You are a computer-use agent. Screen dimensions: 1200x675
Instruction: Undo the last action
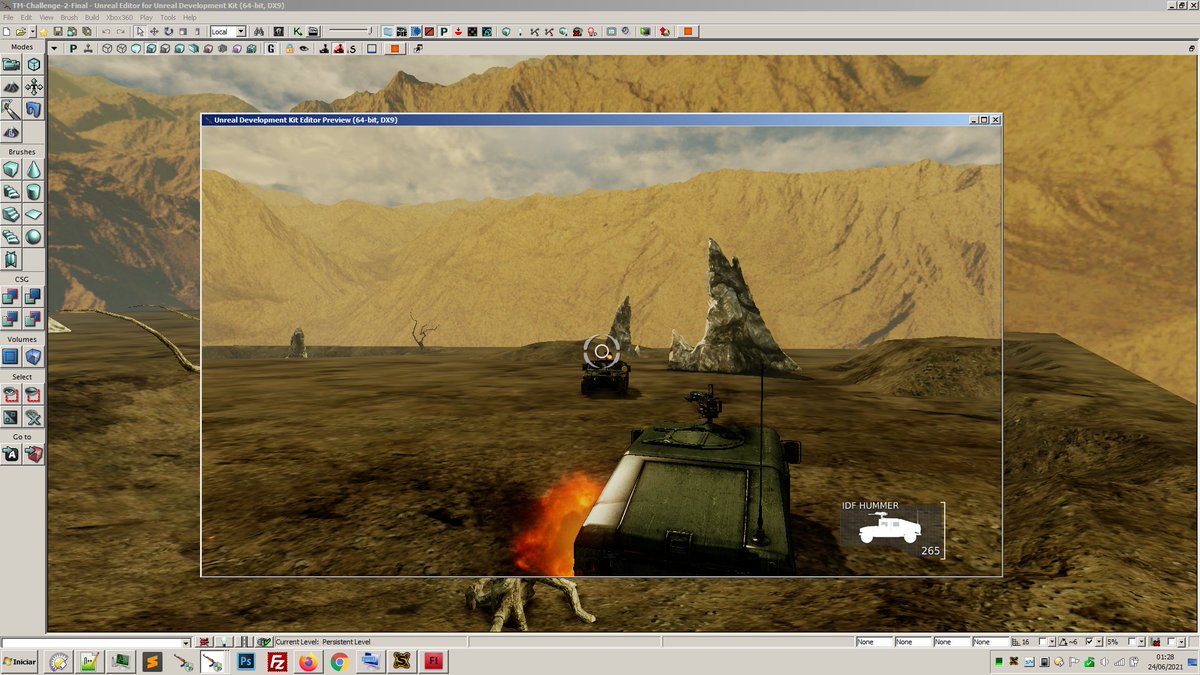[106, 32]
